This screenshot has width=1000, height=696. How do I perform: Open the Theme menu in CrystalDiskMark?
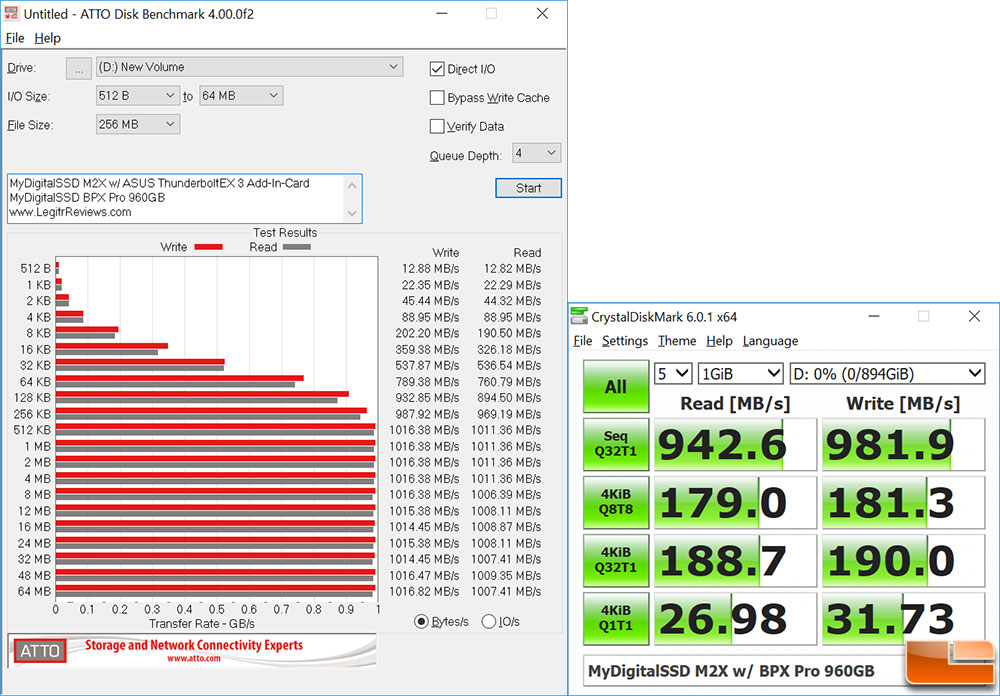(x=677, y=341)
